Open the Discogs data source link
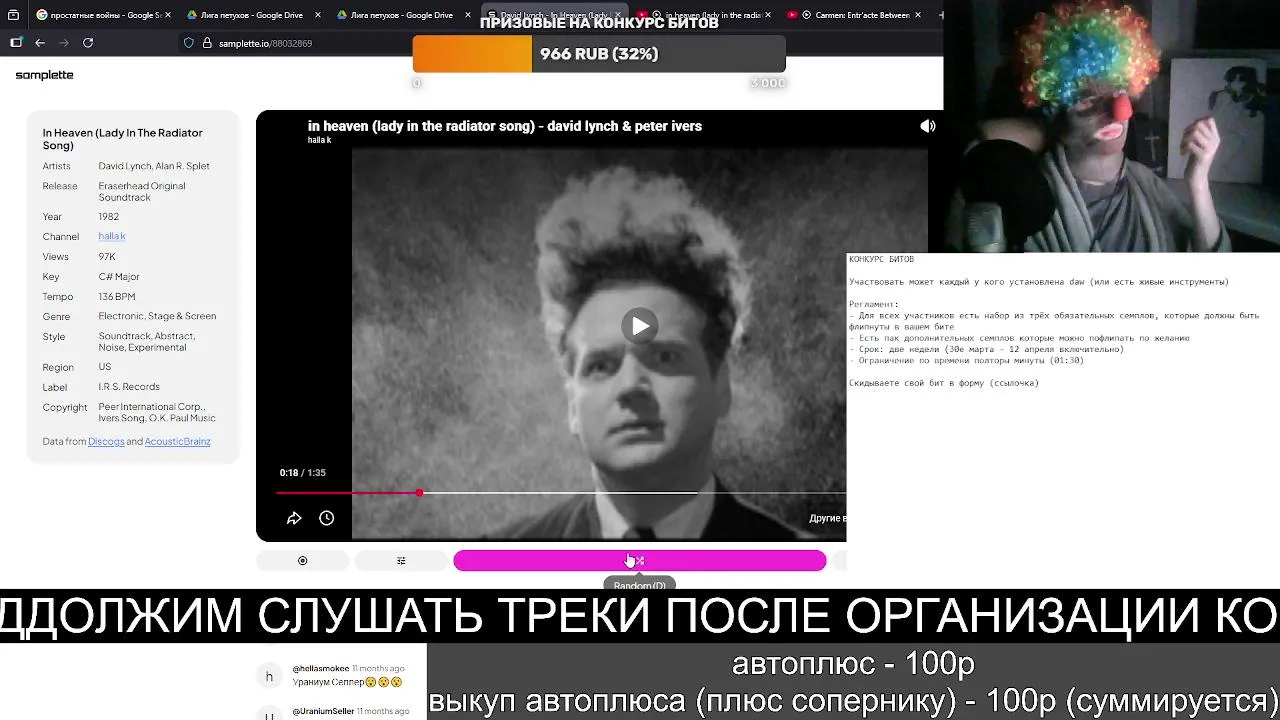The height and width of the screenshot is (720, 1280). (x=106, y=441)
